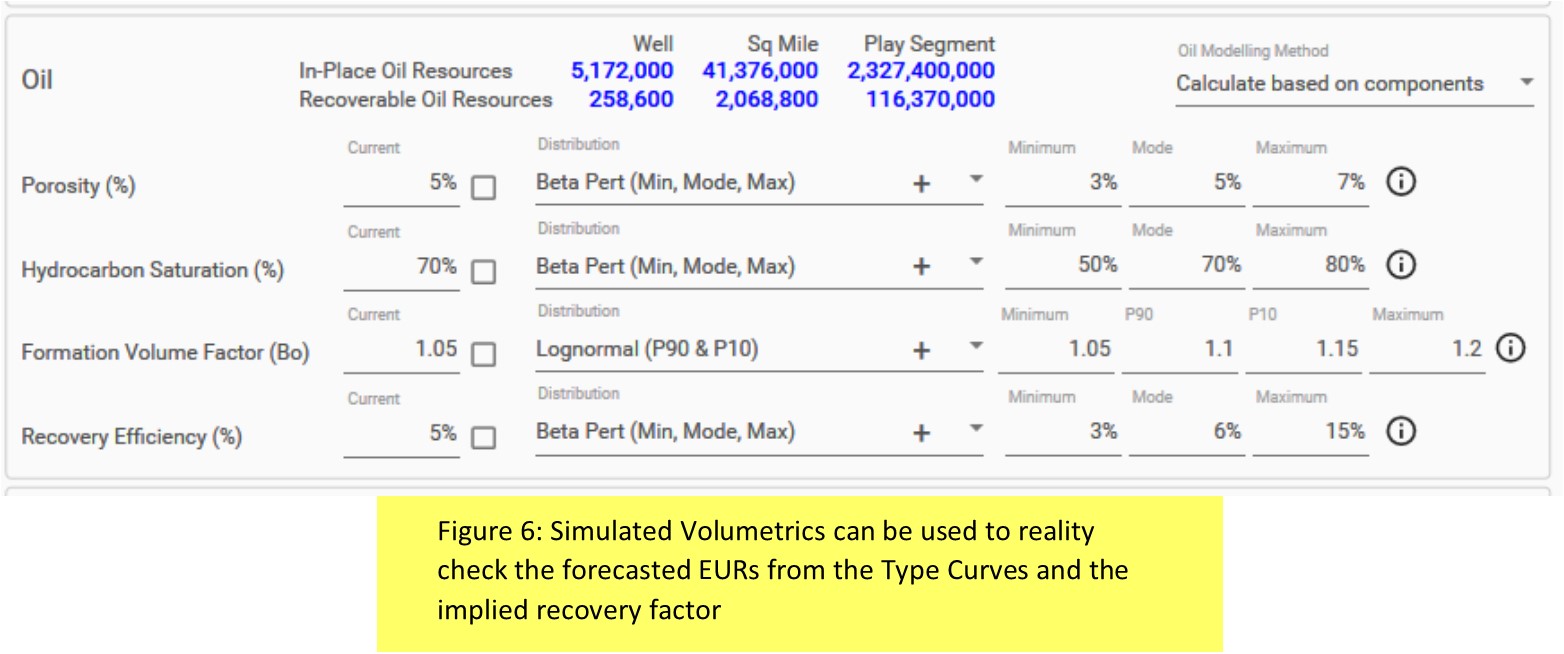Select the Porosity Current value field
Image resolution: width=1564 pixels, height=654 pixels.
click(401, 183)
